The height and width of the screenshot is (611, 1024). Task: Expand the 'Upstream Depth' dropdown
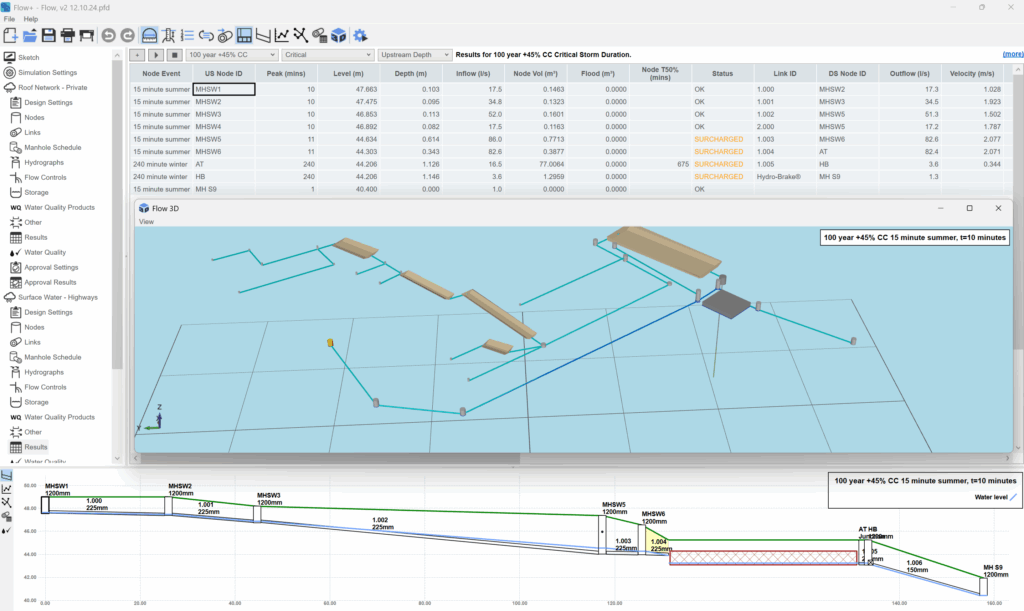coord(414,55)
